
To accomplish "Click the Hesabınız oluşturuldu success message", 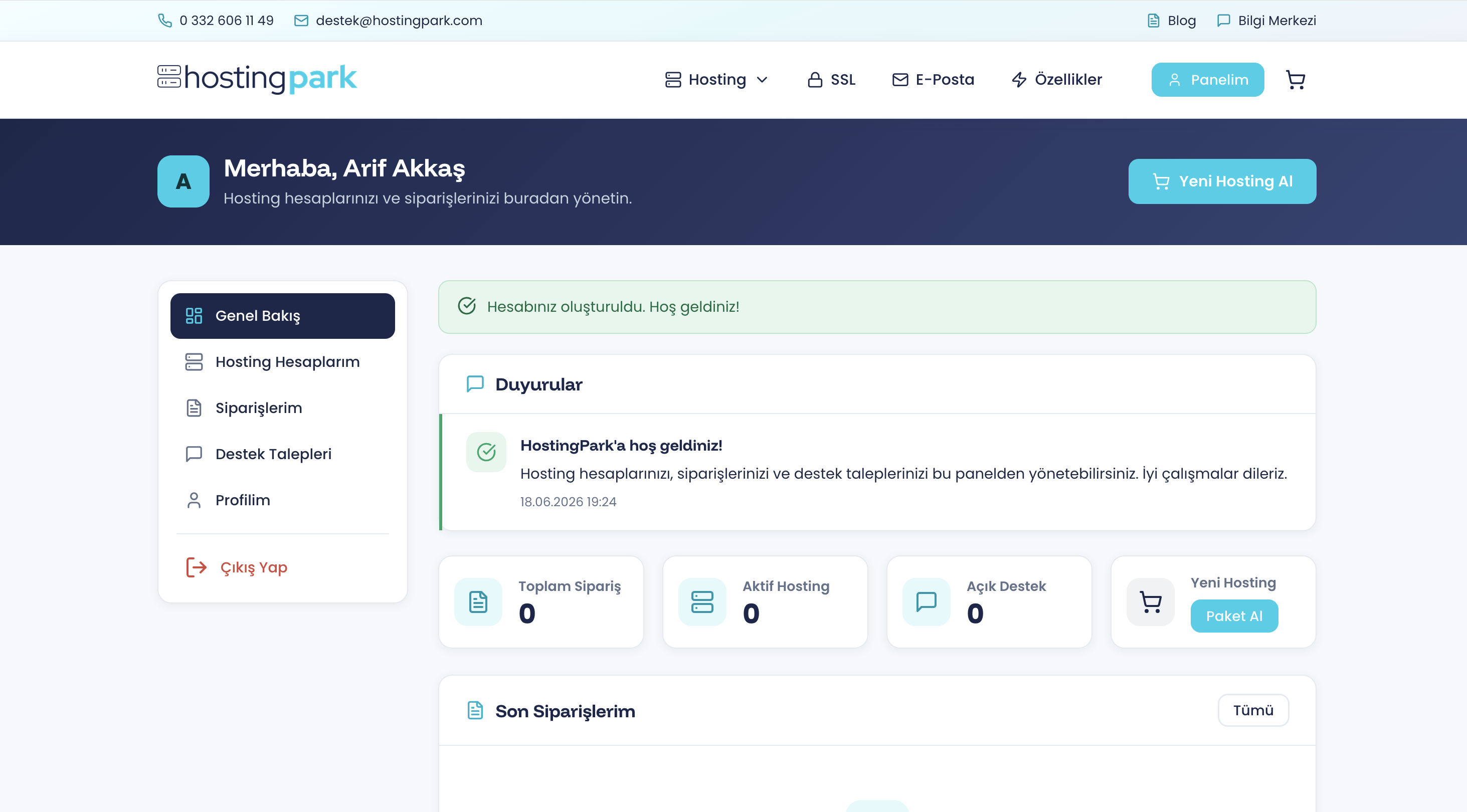I will tap(613, 306).
